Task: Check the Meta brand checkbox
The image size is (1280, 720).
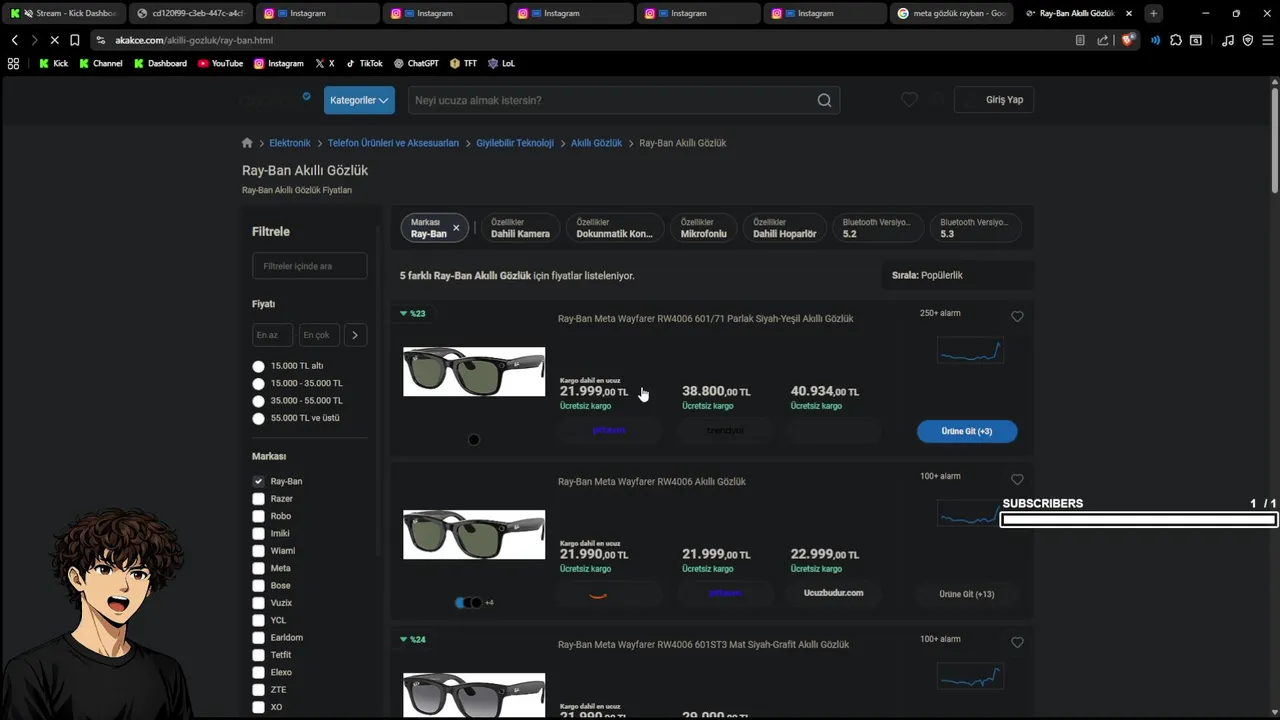Action: tap(258, 568)
